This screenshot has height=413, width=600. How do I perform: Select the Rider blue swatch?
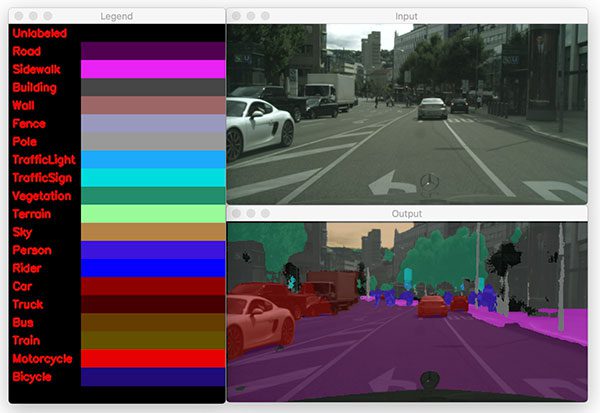(x=153, y=268)
